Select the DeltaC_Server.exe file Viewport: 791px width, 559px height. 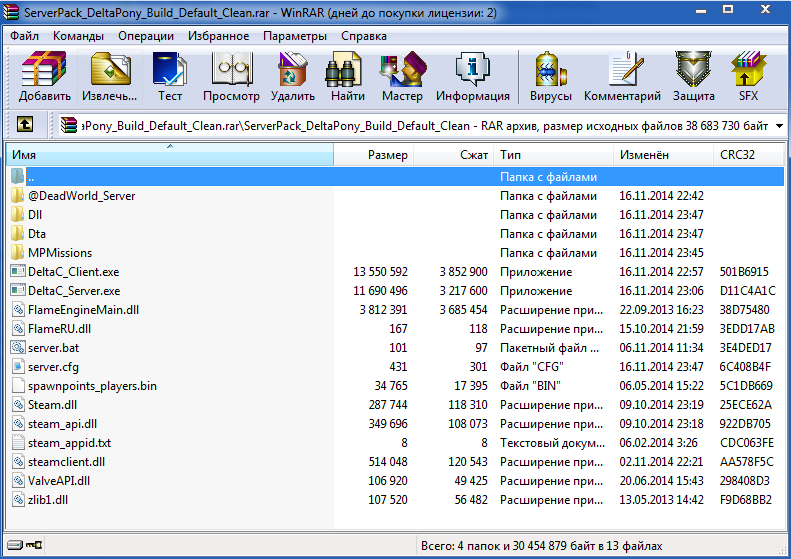click(74, 291)
